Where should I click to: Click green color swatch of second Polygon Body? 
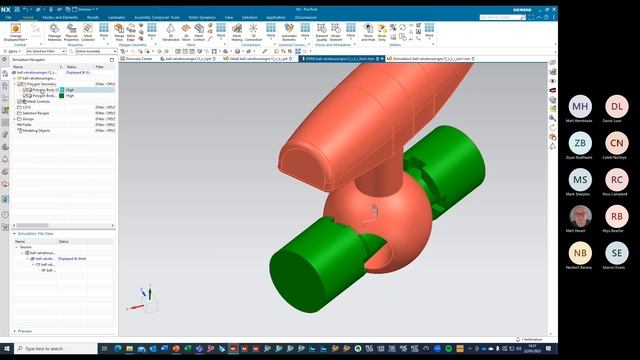pyautogui.click(x=62, y=96)
